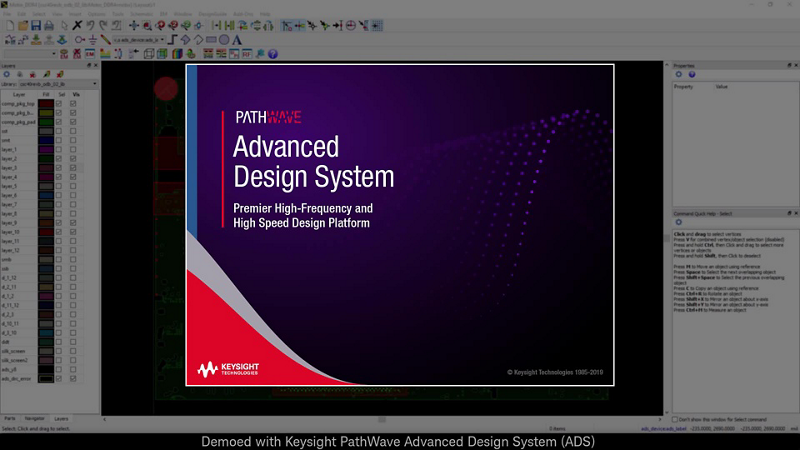
Task: Click the snap grid icon in toolbar
Action: coord(377,25)
